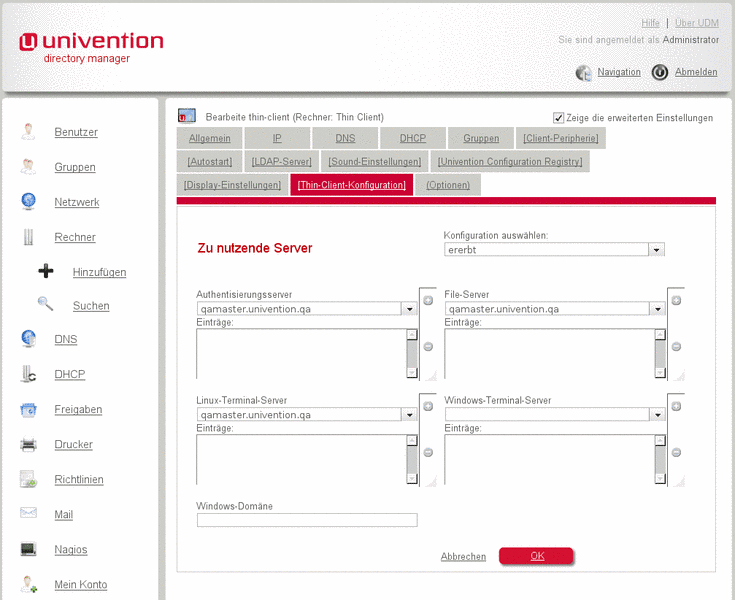The width and height of the screenshot is (735, 600).
Task: Click the magnifier icon beside Suchen
Action: pyautogui.click(x=45, y=305)
